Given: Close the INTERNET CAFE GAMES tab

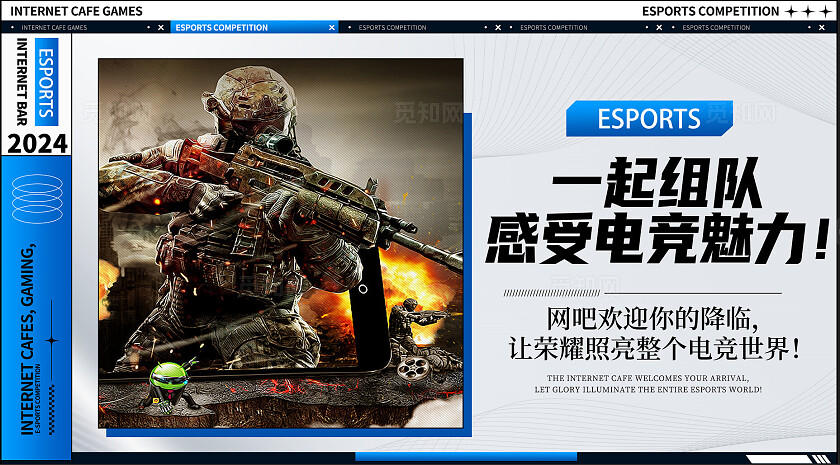Looking at the screenshot, I should click(161, 28).
